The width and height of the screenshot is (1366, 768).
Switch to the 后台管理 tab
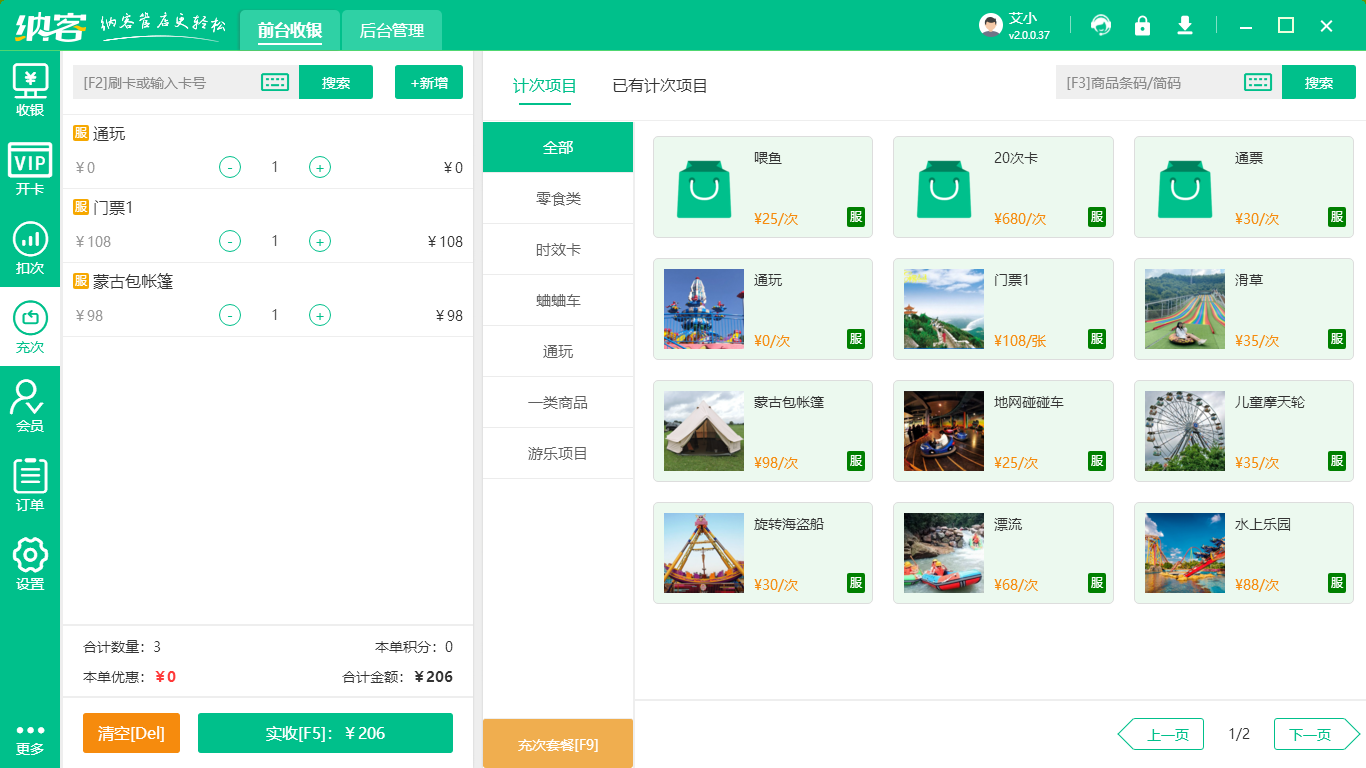pos(392,30)
